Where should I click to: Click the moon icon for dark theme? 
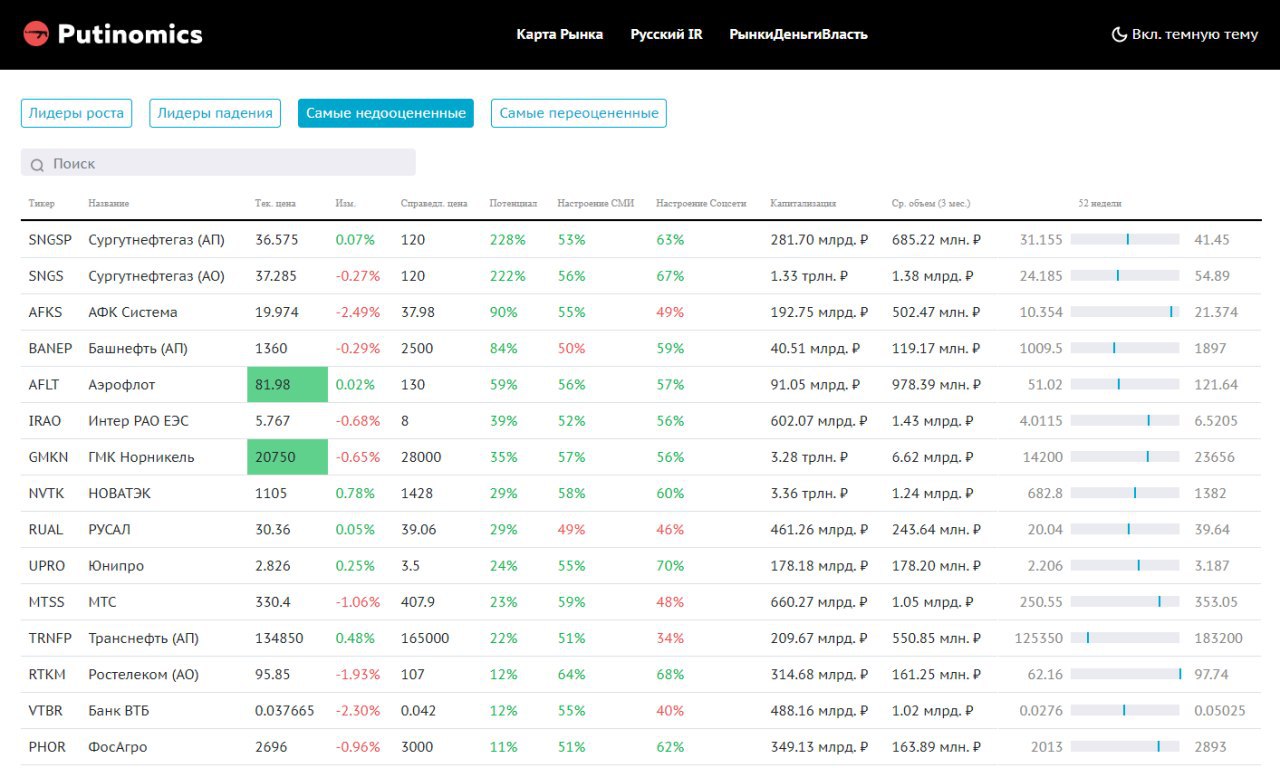pos(1119,34)
